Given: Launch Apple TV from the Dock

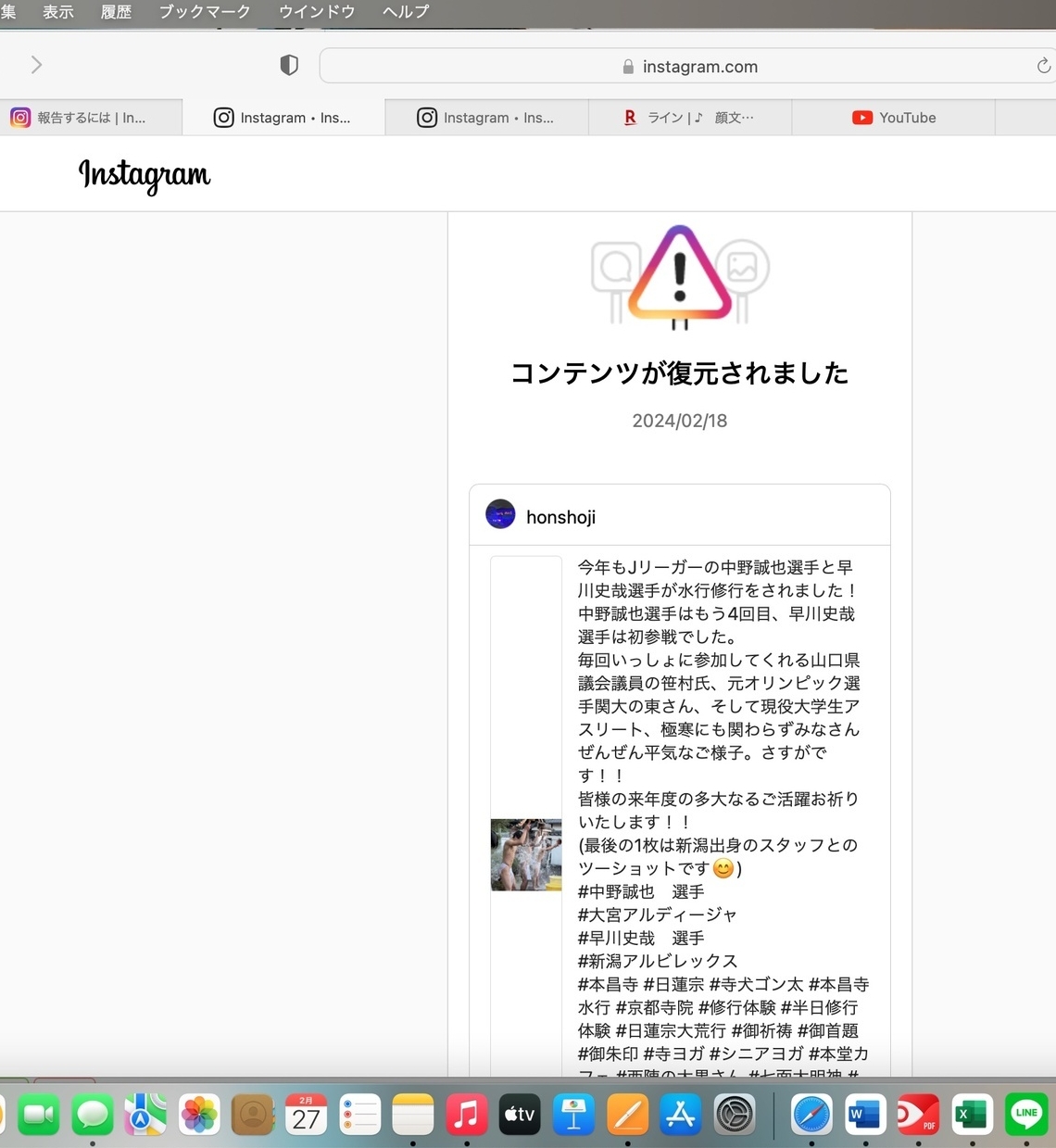Looking at the screenshot, I should tap(520, 1115).
